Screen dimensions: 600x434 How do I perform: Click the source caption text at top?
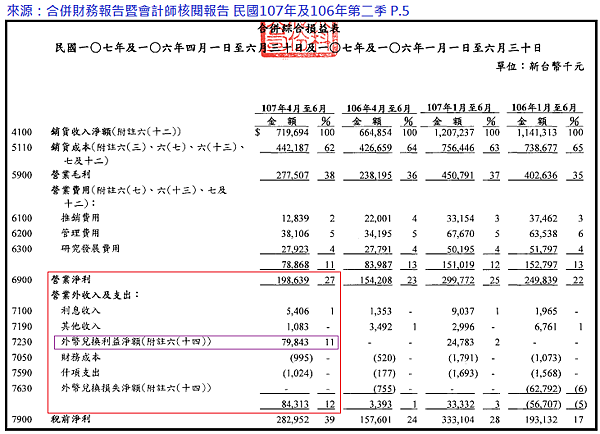point(208,10)
